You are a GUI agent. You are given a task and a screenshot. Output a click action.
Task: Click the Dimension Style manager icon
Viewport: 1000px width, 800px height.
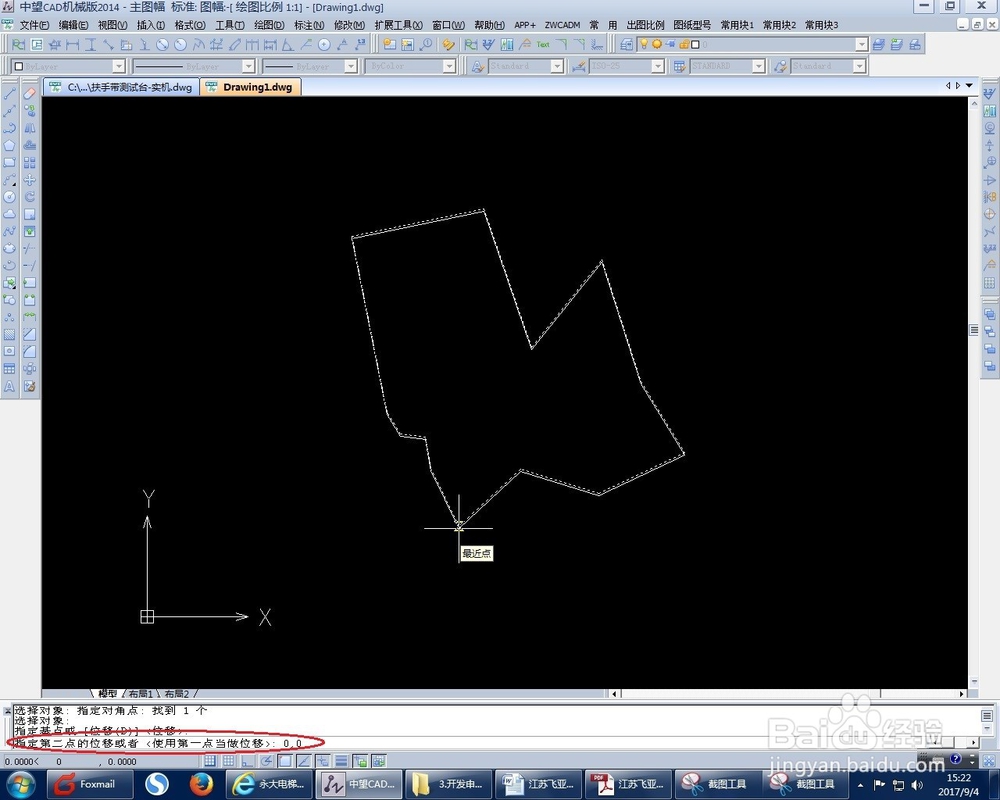click(x=579, y=66)
